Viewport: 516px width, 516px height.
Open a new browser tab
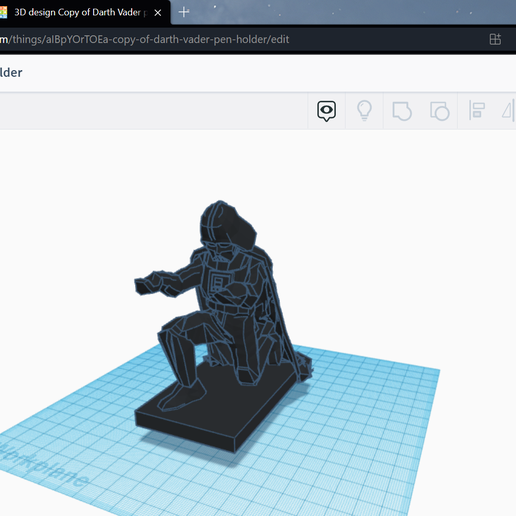184,12
